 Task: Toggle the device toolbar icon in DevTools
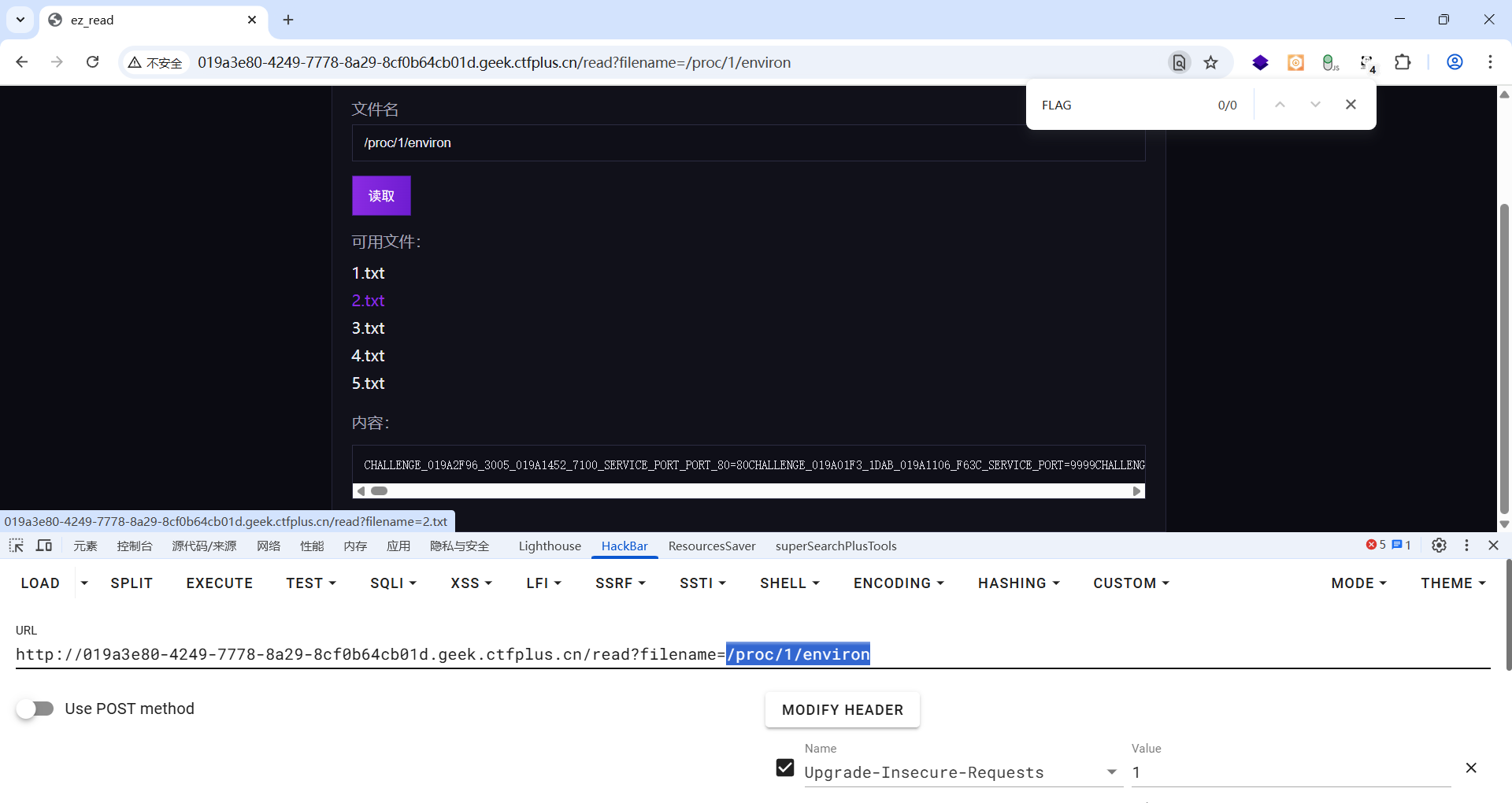44,546
